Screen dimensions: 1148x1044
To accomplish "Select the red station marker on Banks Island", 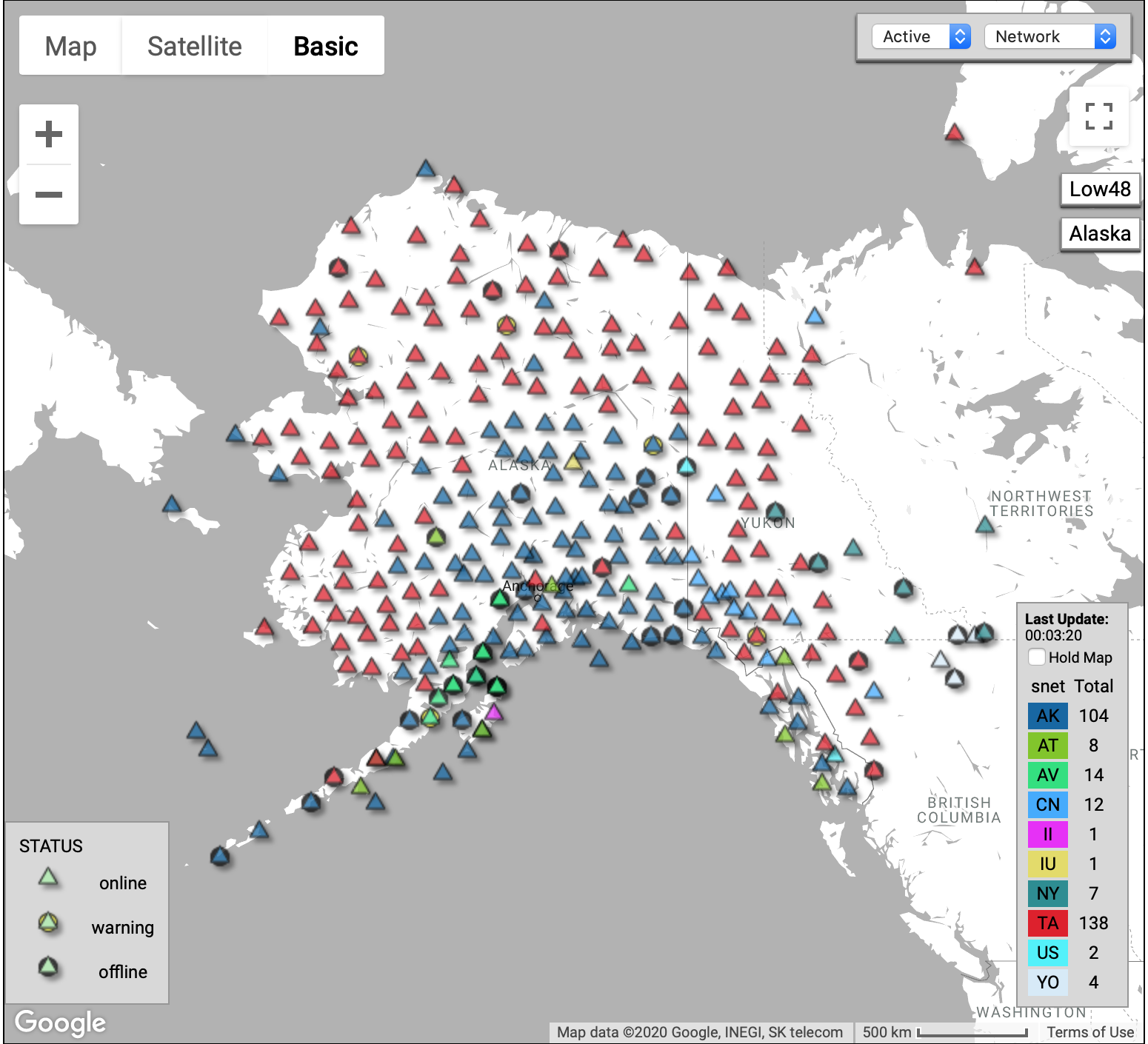I will coord(954,133).
